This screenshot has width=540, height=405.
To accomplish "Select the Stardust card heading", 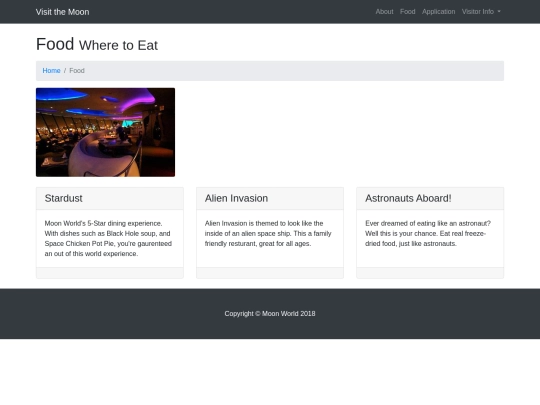I will 63,198.
